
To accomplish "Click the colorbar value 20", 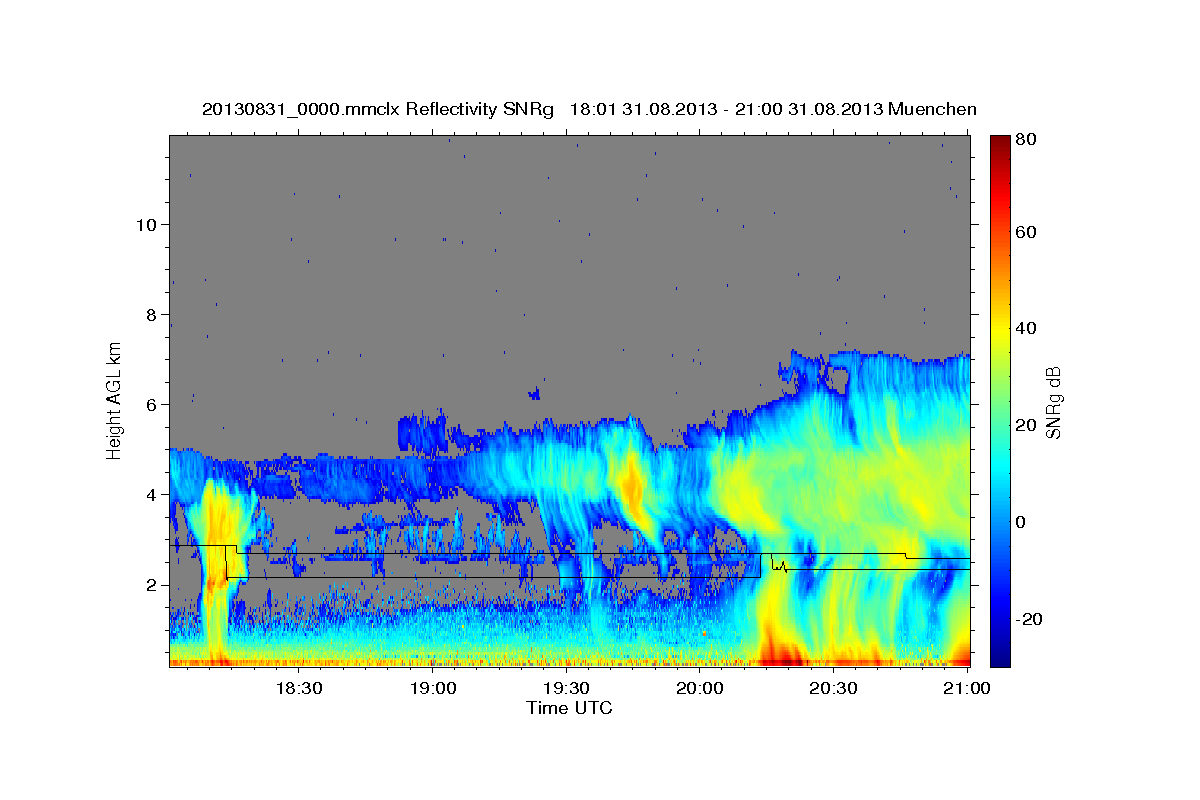I will [x=1025, y=425].
